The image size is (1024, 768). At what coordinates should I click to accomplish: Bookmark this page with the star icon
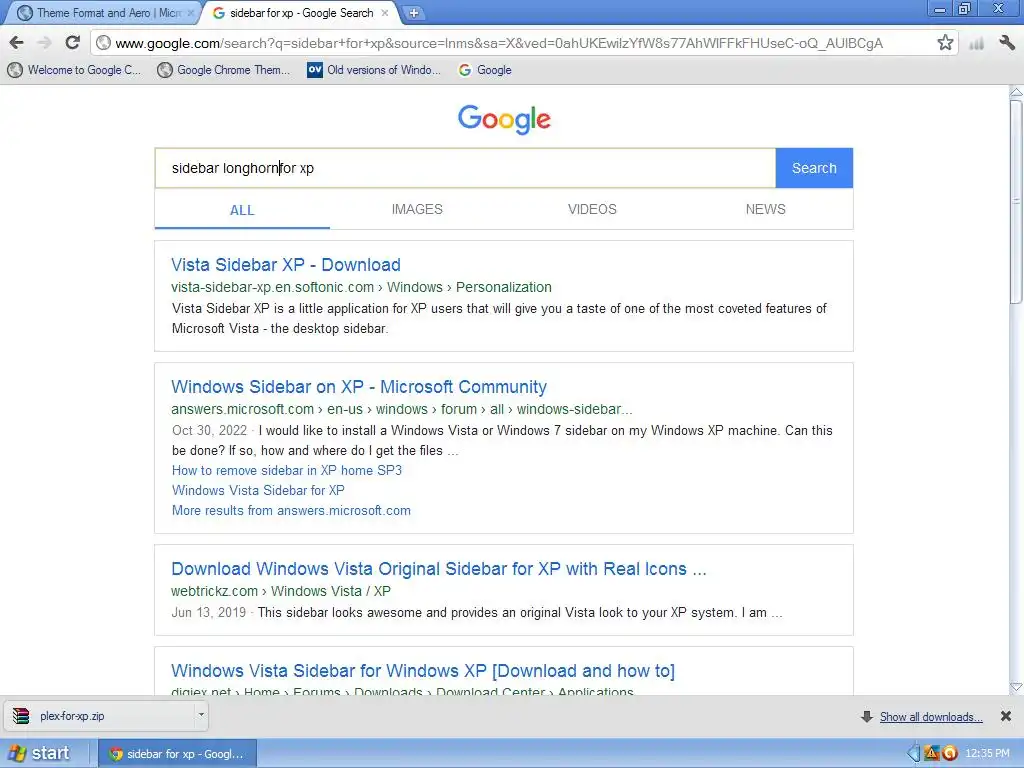(945, 43)
